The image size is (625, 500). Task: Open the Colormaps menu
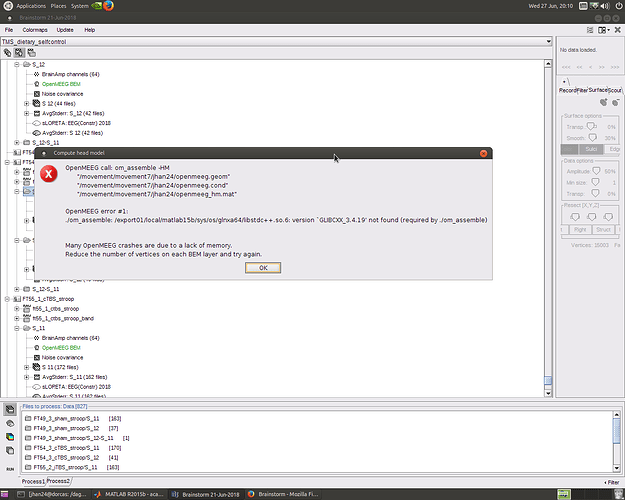pos(37,30)
